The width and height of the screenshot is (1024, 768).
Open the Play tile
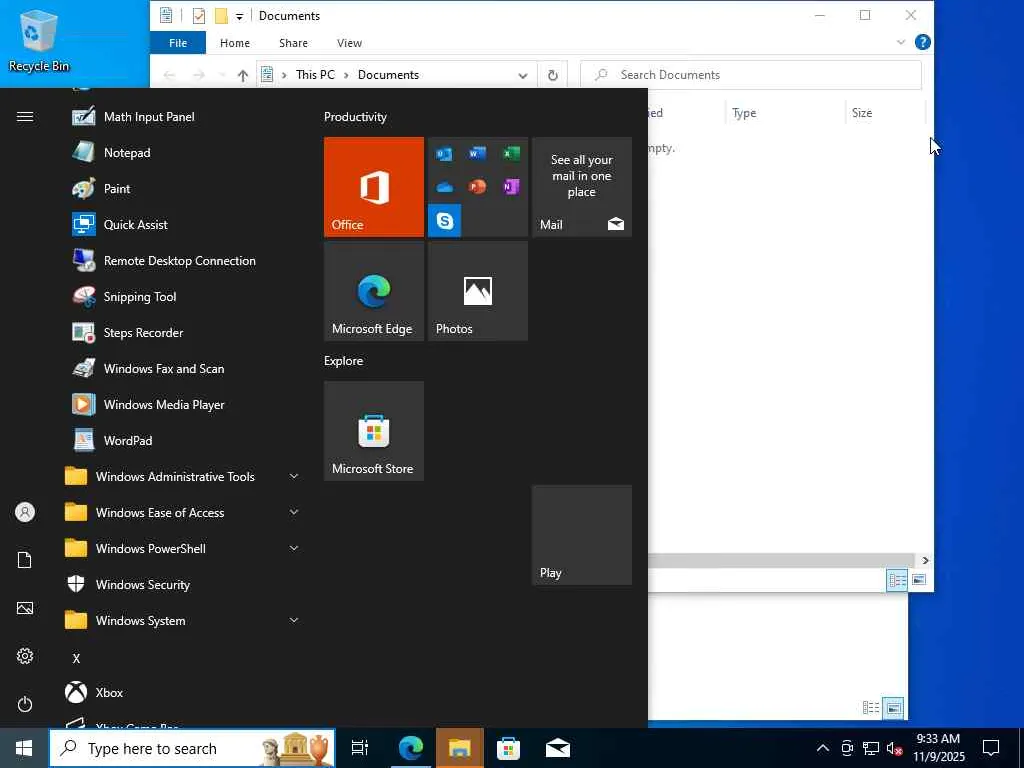582,535
